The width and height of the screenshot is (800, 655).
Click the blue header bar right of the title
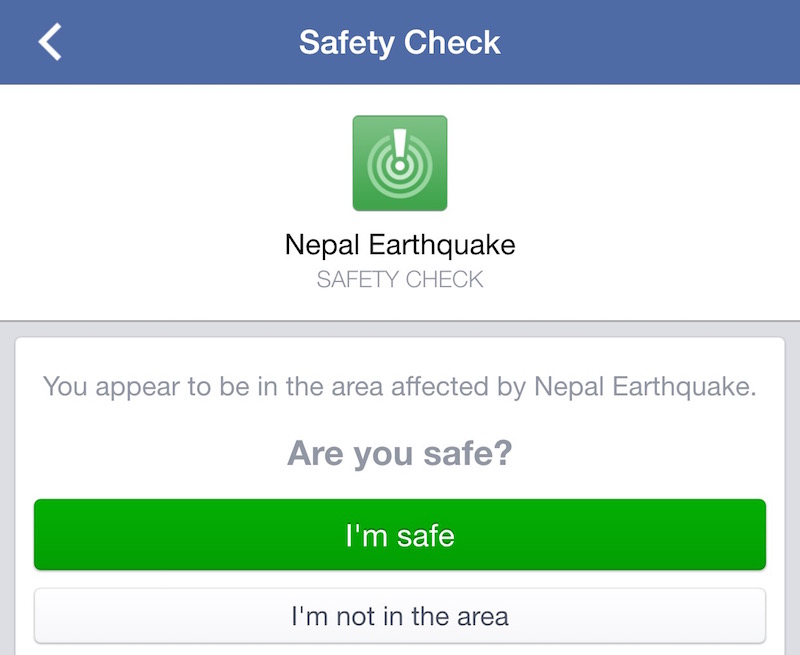point(650,43)
